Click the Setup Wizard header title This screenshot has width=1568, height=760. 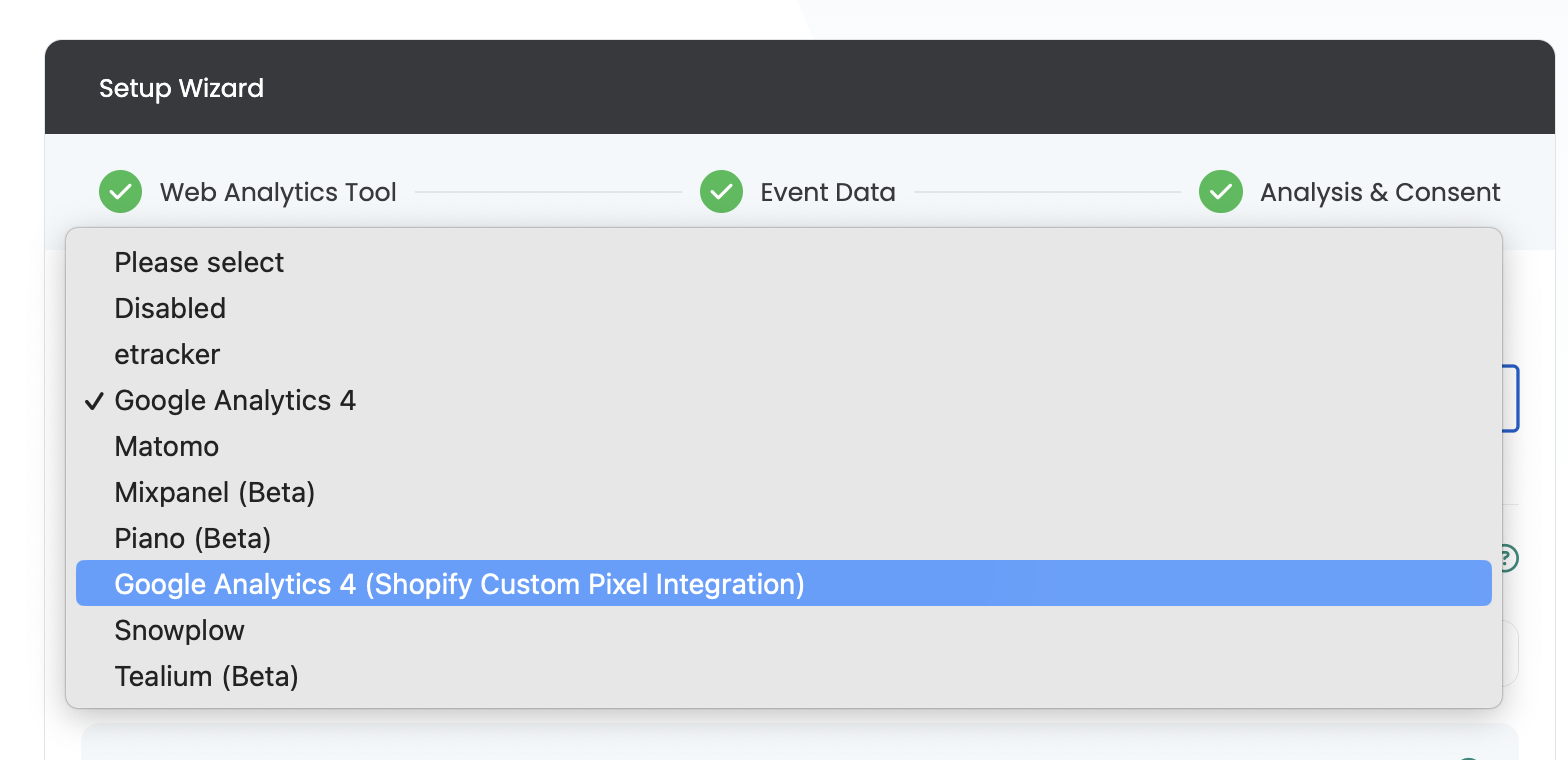pos(181,88)
